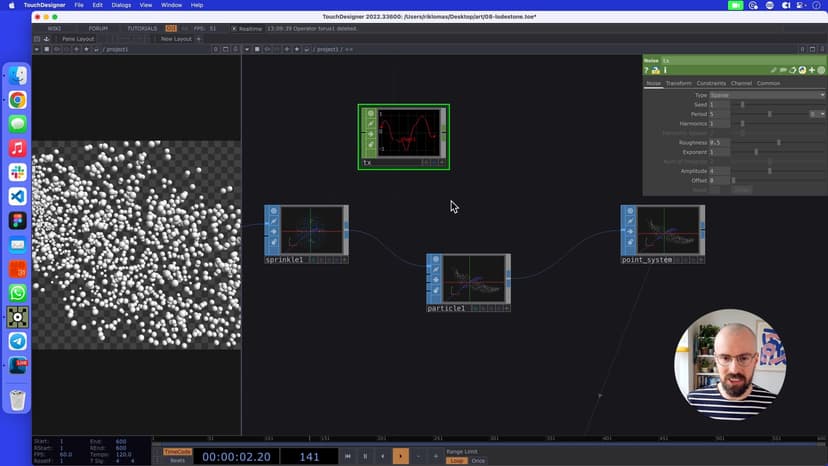Open the Pane Layout dropdown

(77, 39)
